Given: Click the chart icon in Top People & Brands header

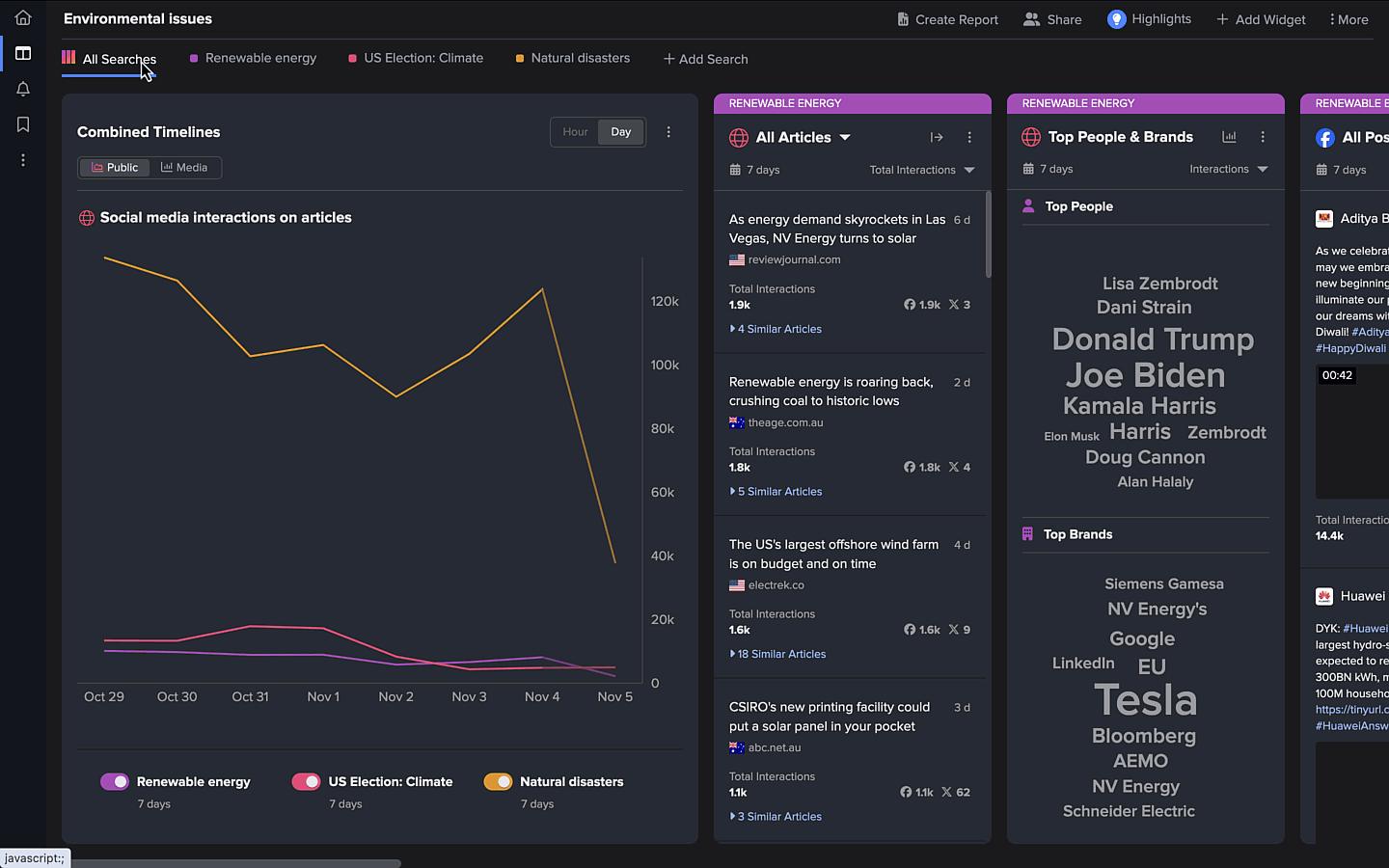Looking at the screenshot, I should point(1229,137).
